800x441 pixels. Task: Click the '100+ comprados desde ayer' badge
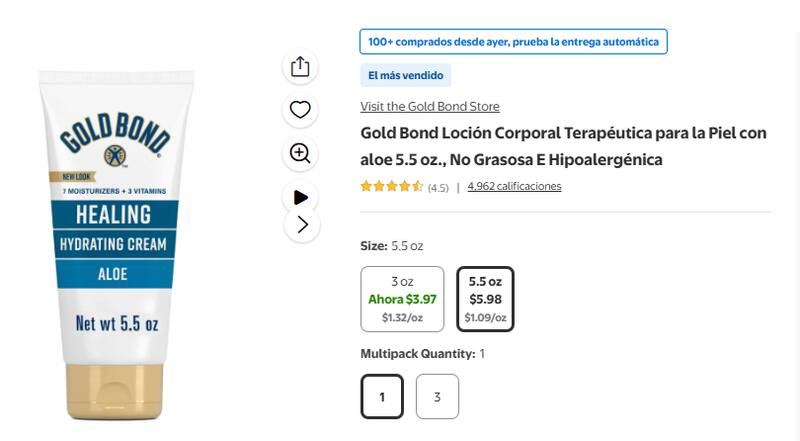pos(513,42)
